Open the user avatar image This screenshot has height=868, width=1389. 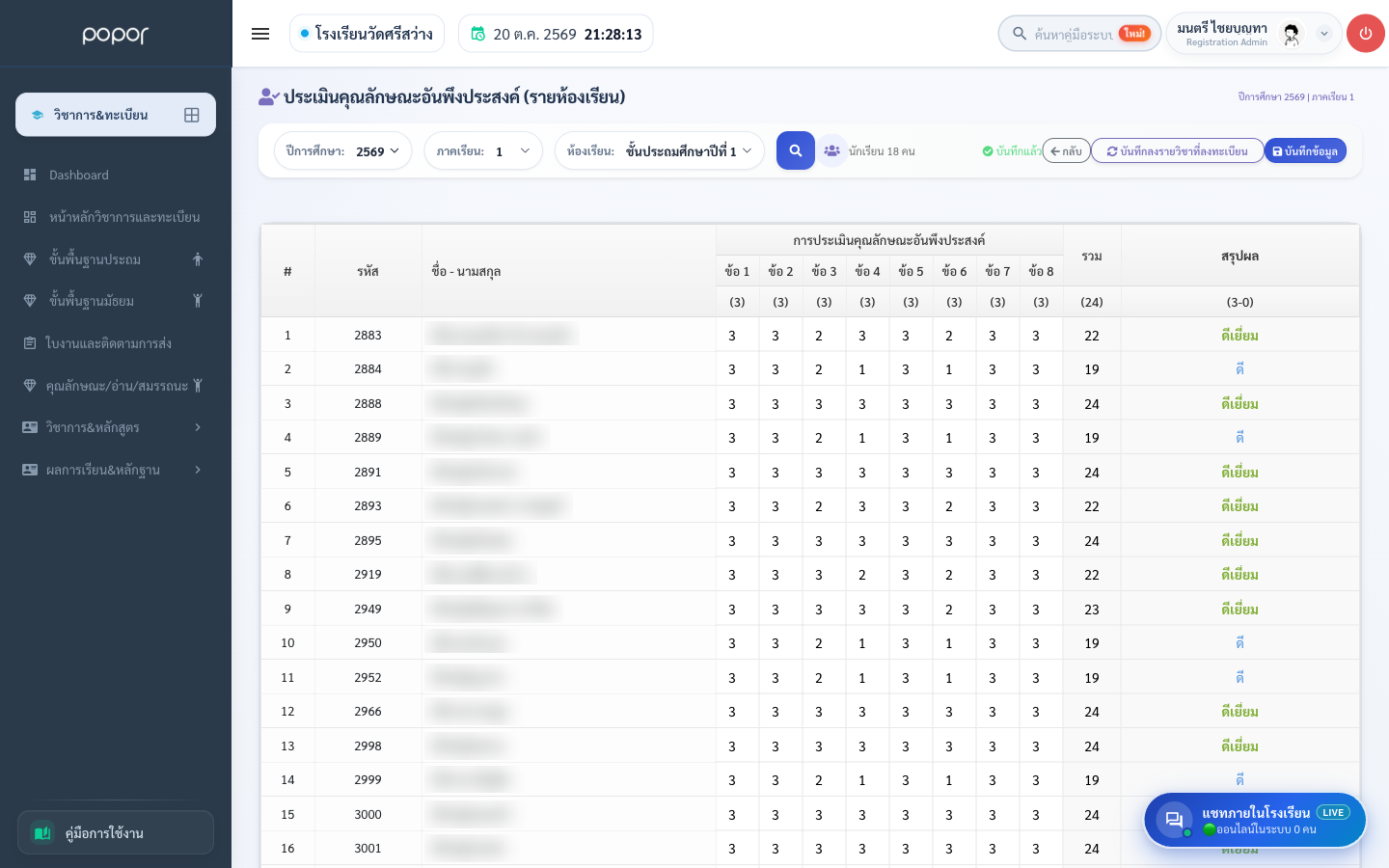pos(1291,34)
